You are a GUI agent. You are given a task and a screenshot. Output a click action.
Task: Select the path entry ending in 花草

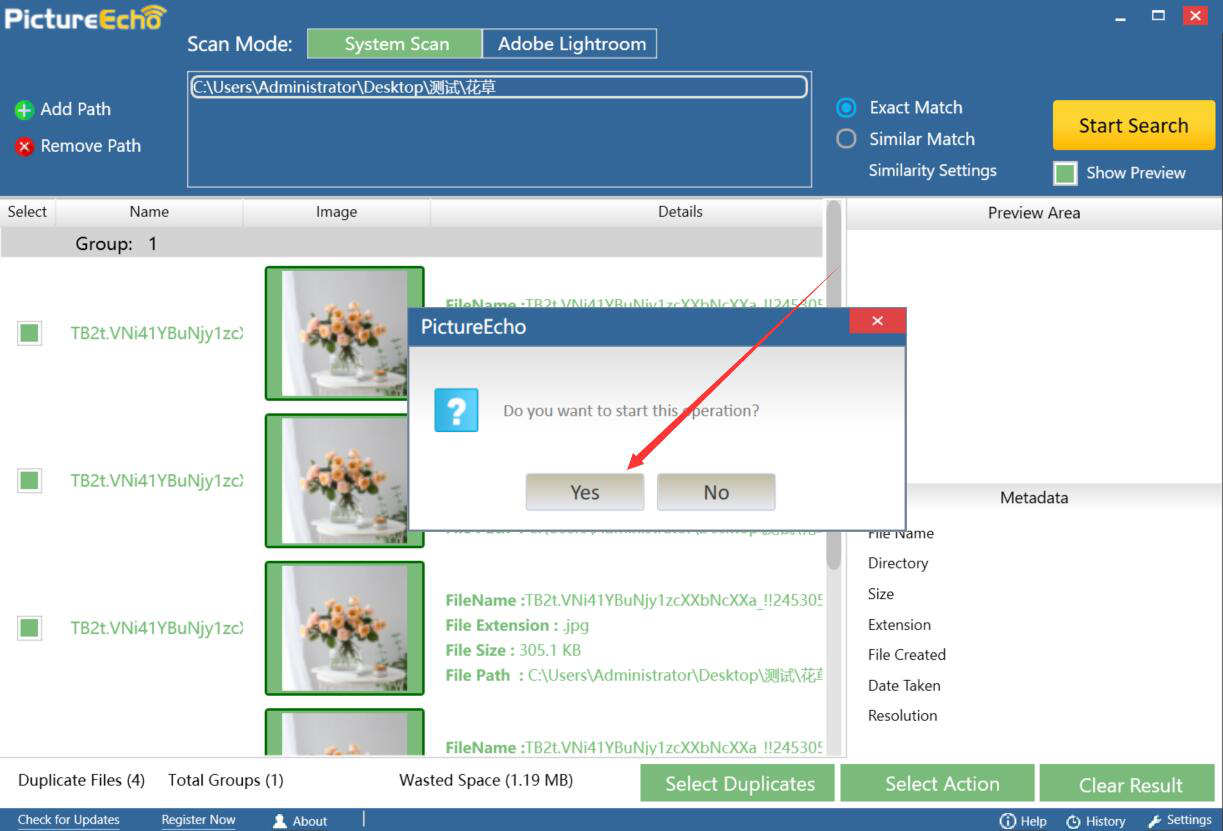click(x=498, y=88)
